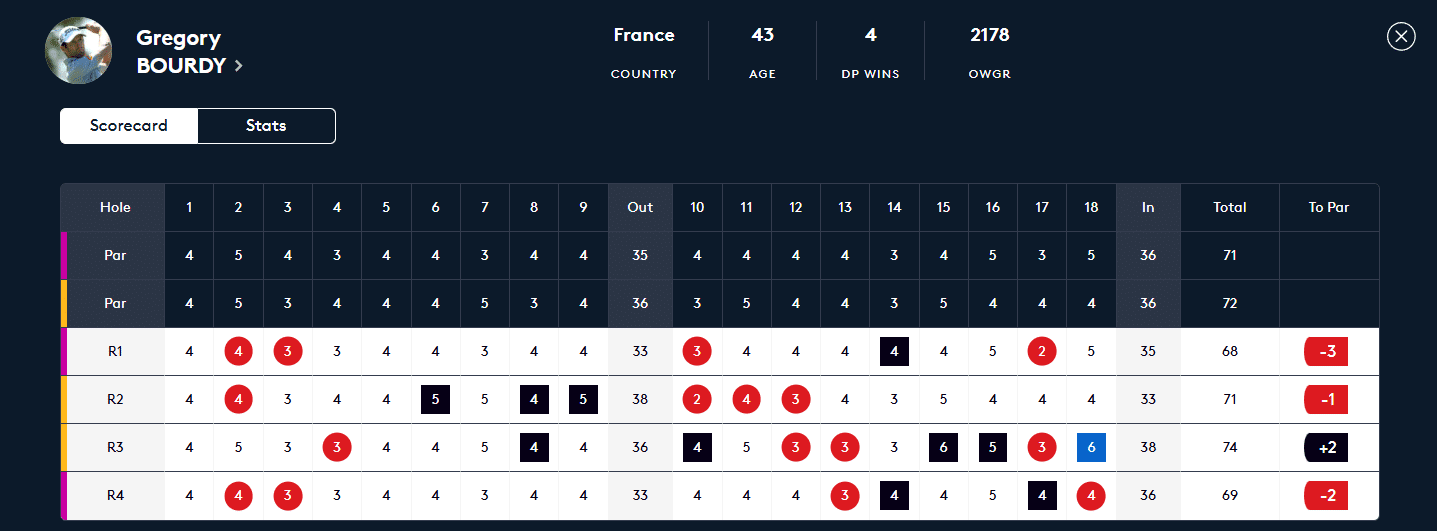This screenshot has width=1437, height=531.
Task: Select the R3 round row label
Action: tap(115, 448)
